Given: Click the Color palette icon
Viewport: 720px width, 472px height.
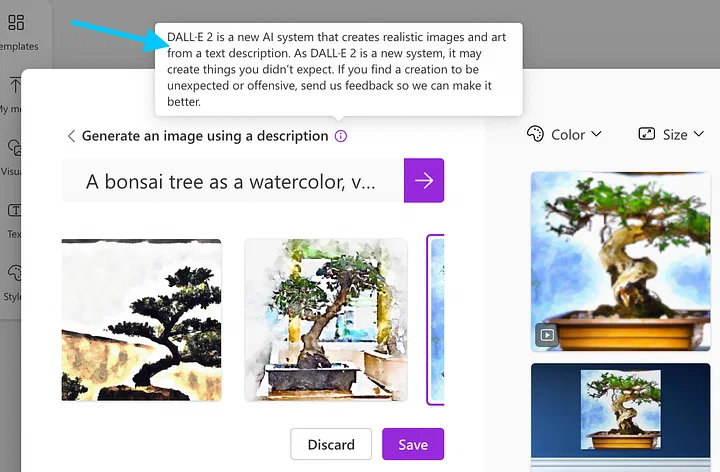Looking at the screenshot, I should [535, 134].
